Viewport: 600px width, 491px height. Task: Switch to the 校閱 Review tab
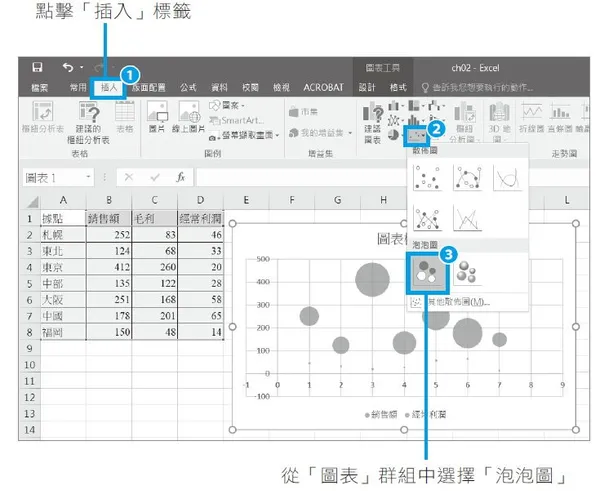250,88
